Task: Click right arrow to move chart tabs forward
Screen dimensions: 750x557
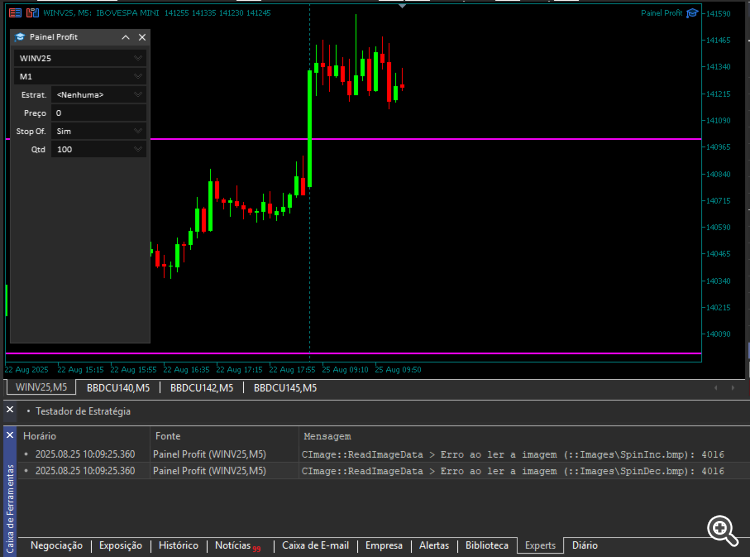Action: [x=733, y=388]
